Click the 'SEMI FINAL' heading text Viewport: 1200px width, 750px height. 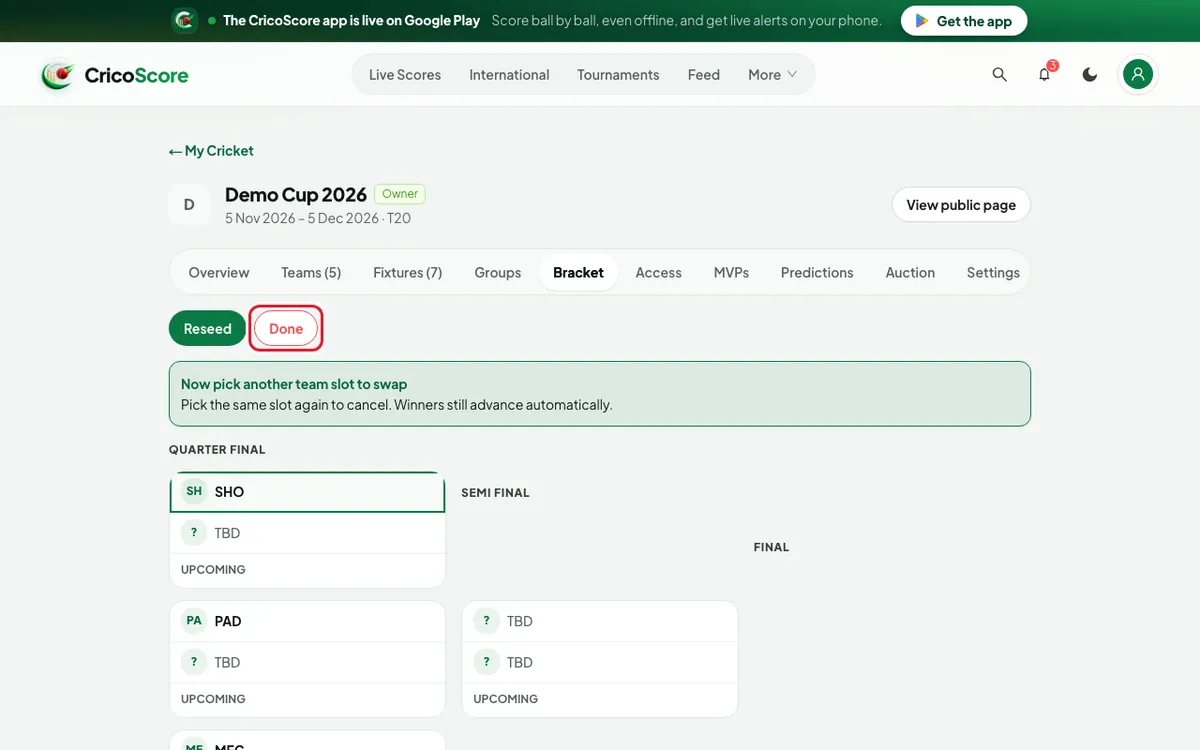coord(495,493)
